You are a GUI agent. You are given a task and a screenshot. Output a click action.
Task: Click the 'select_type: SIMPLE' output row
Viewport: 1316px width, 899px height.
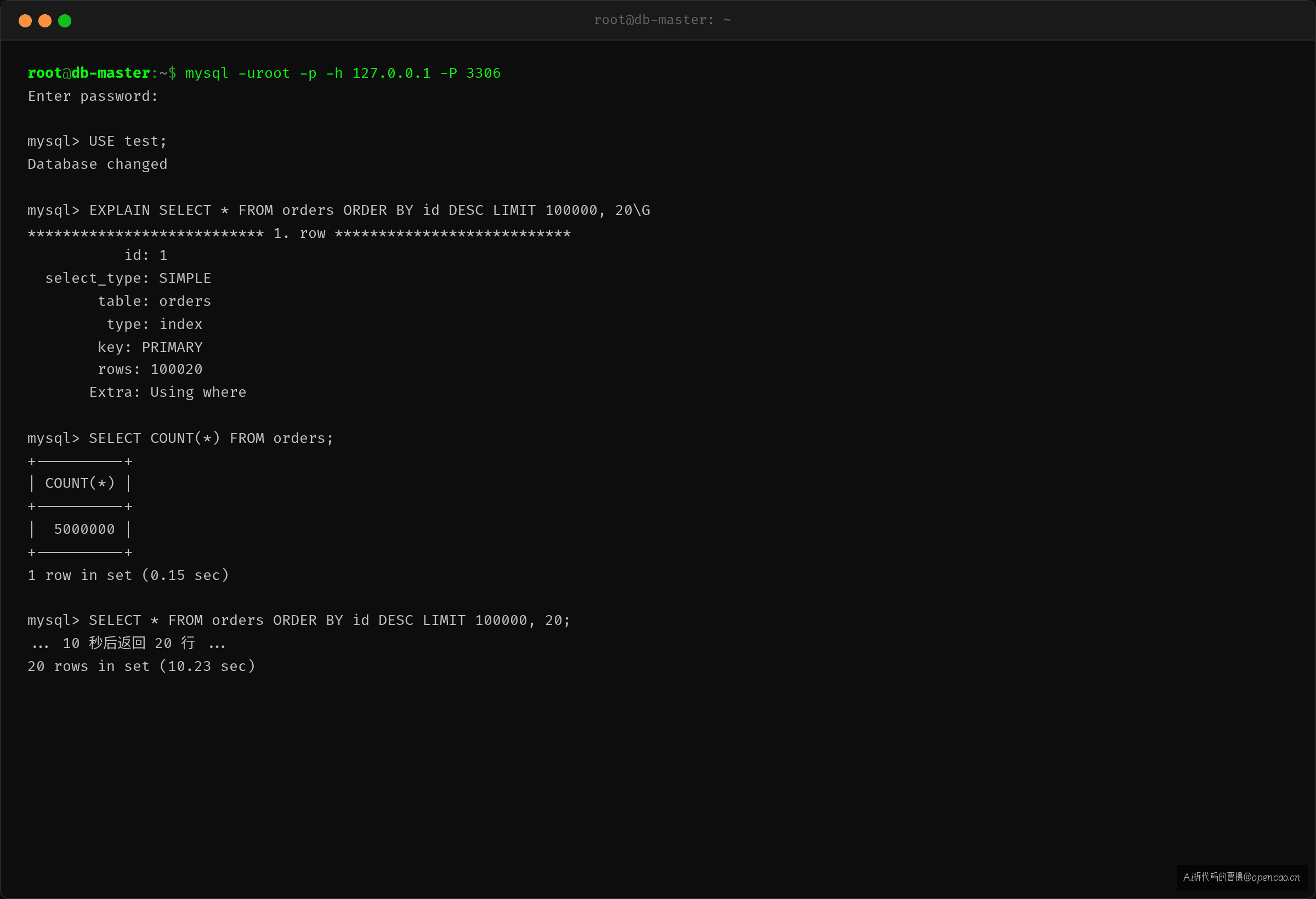point(128,278)
